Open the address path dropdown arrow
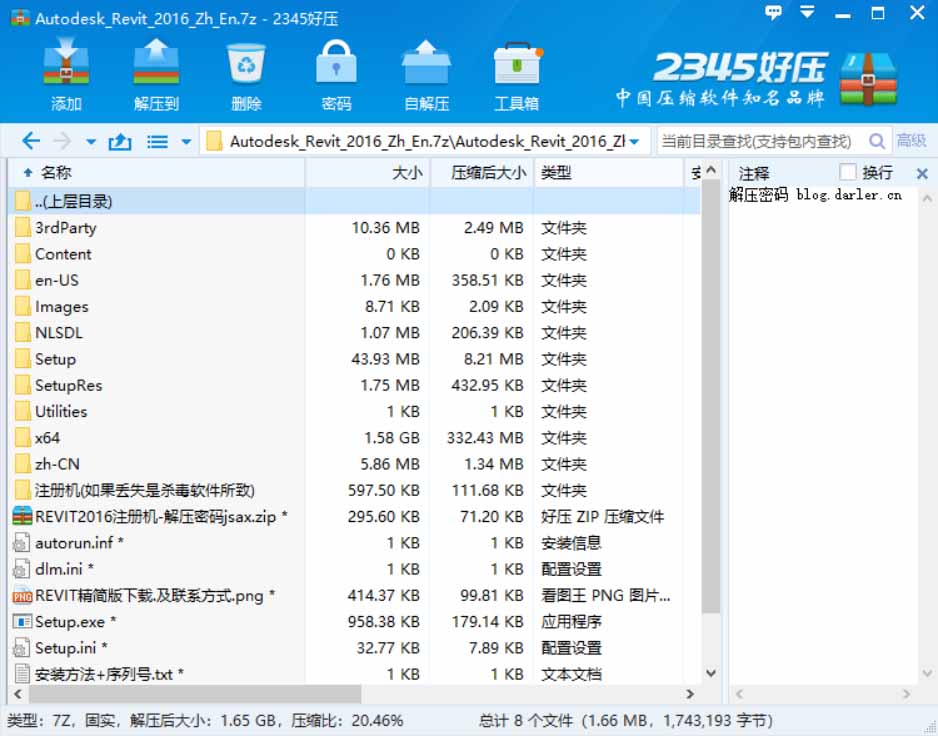938x736 pixels. click(635, 142)
